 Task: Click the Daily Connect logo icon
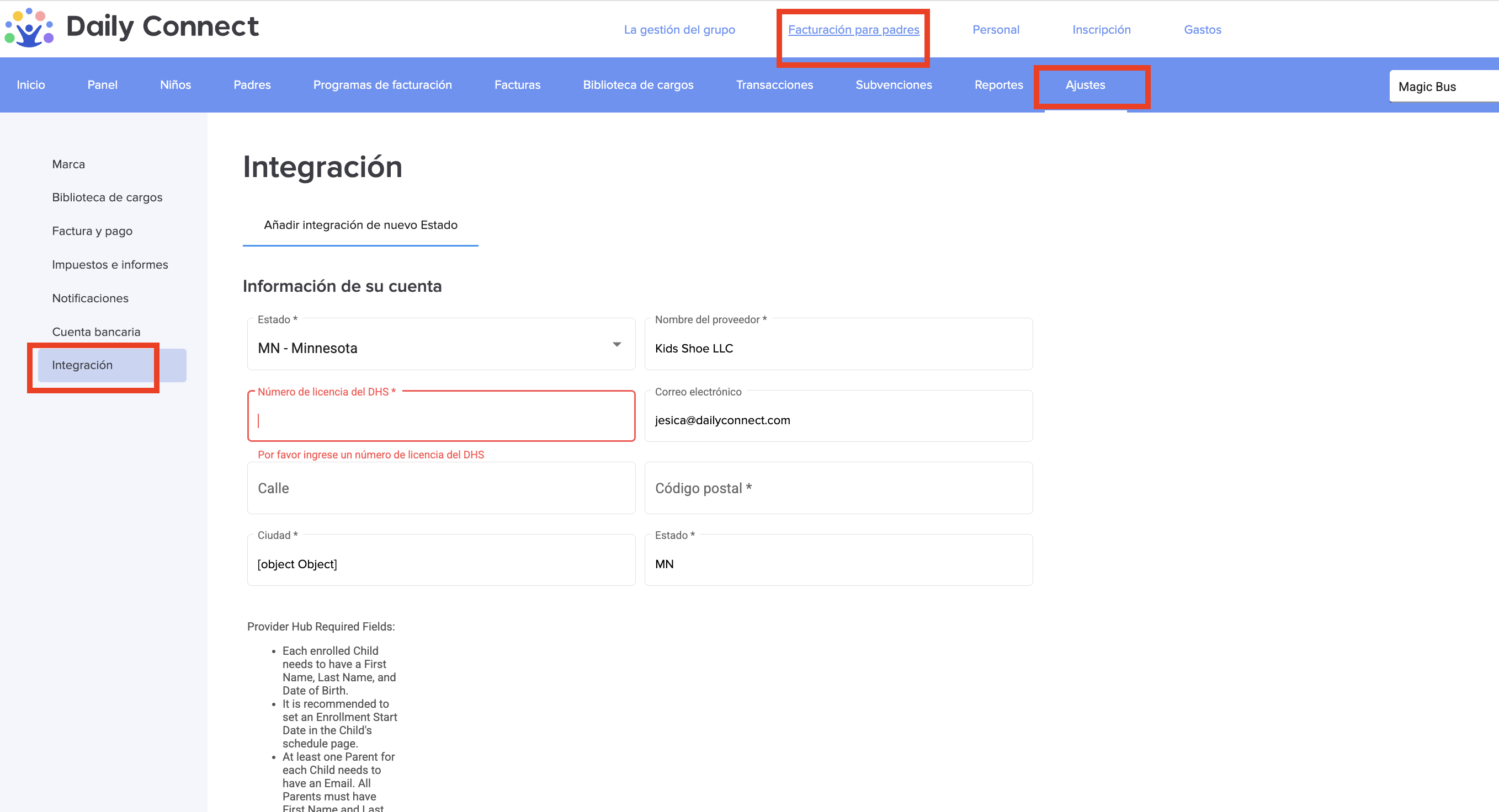29,28
